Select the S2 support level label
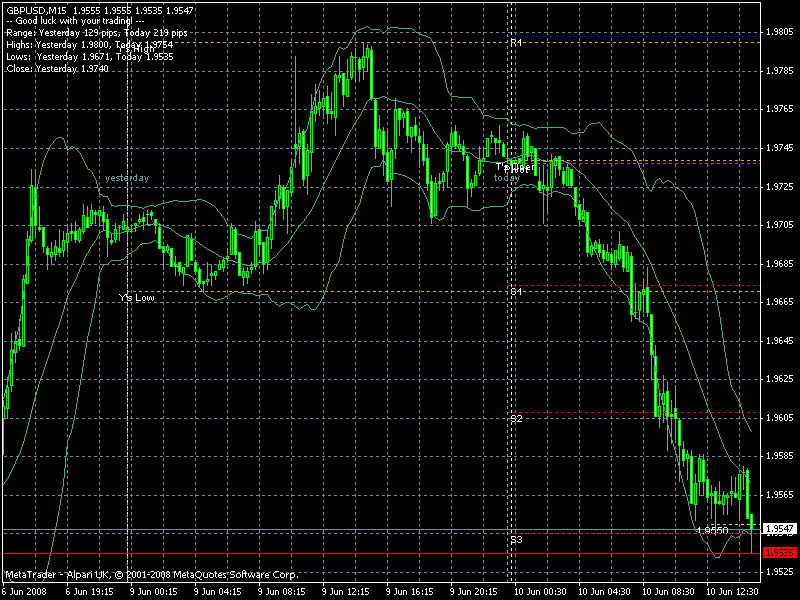 click(516, 419)
